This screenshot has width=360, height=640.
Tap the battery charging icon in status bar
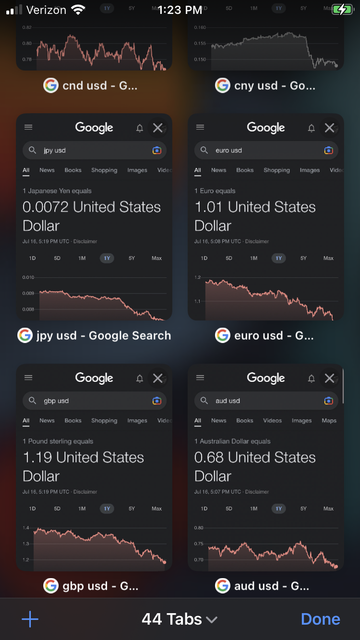[342, 9]
